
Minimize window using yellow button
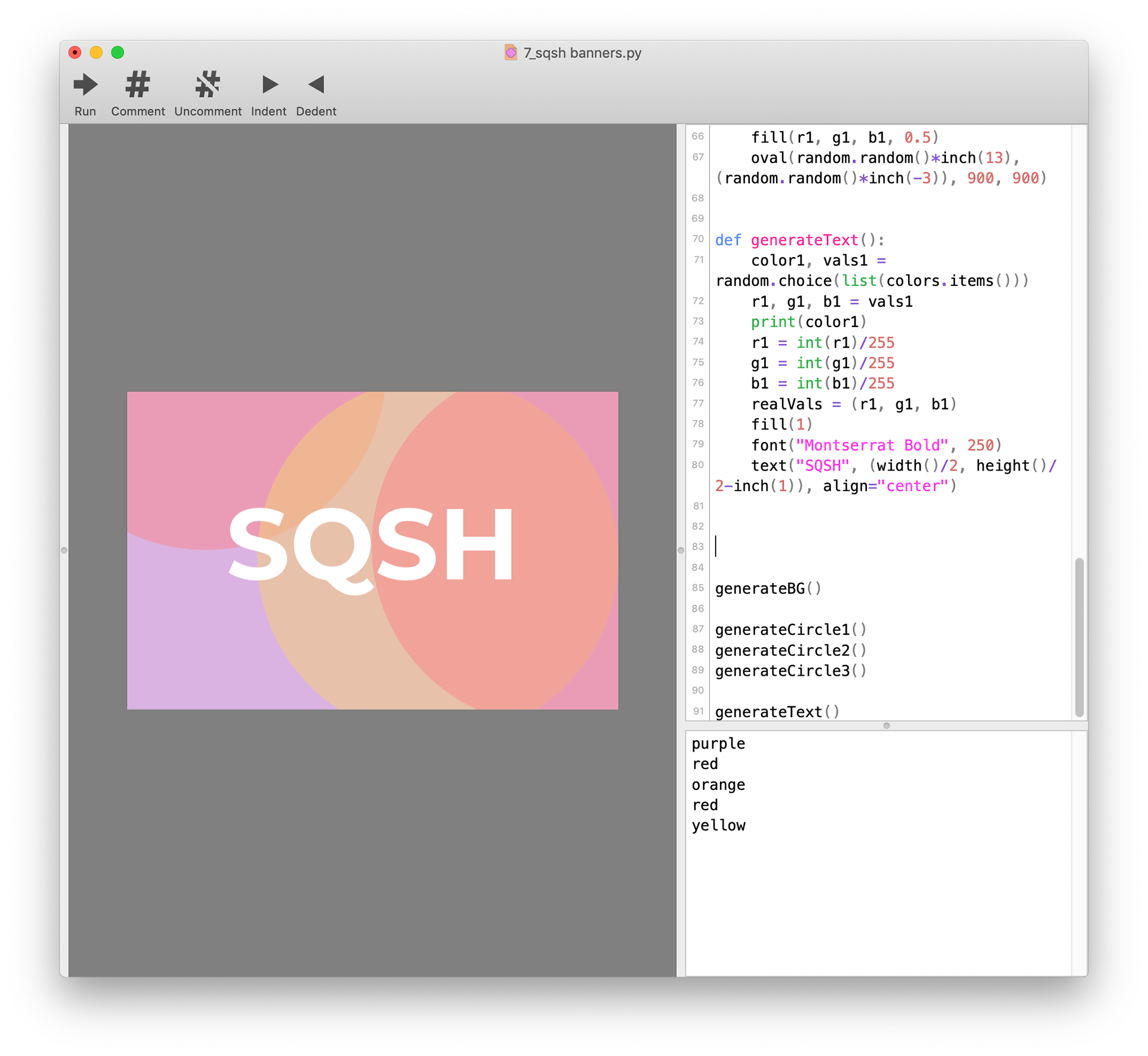pos(96,53)
